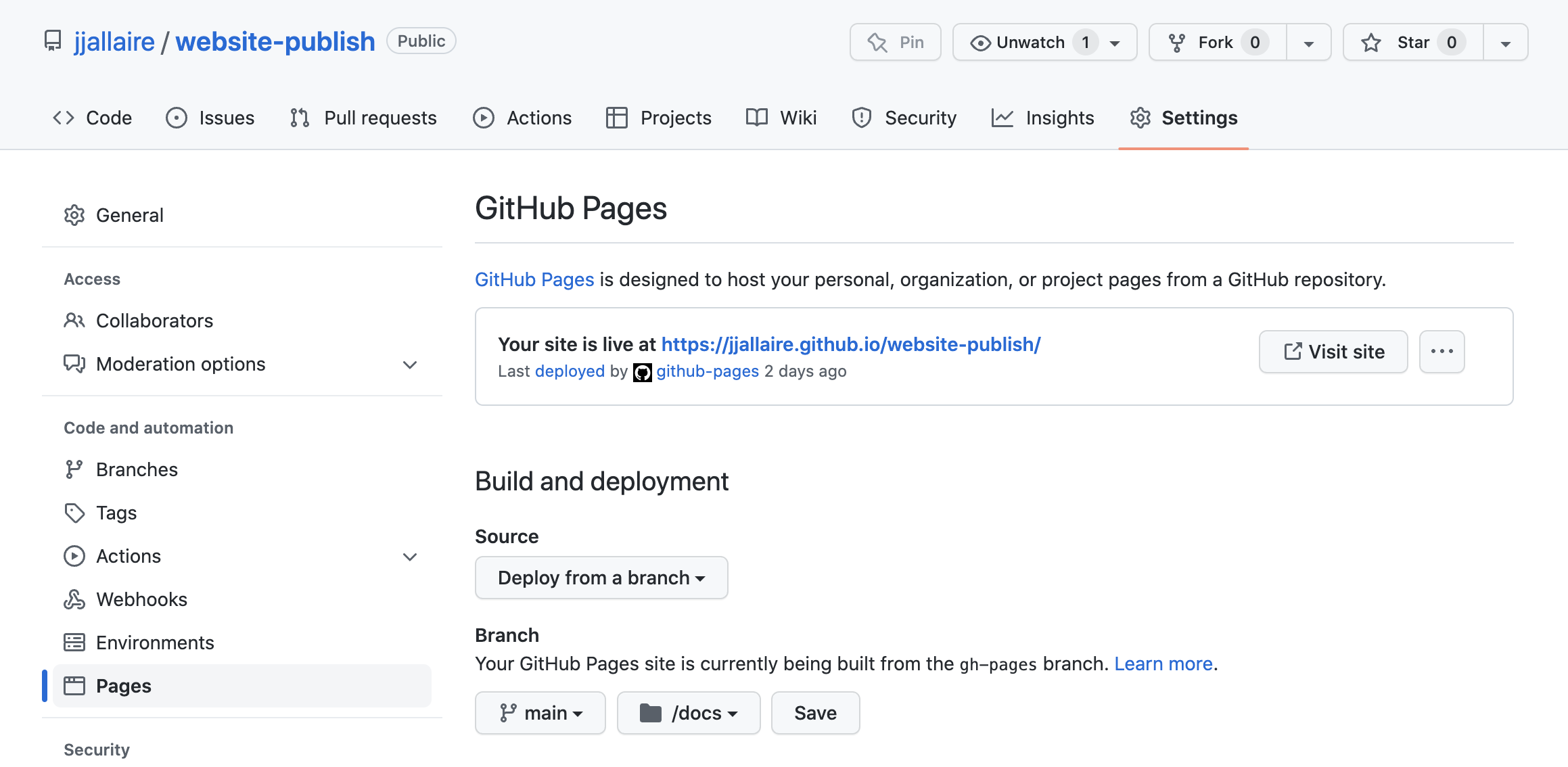Click Save to apply branch settings
The image size is (1568, 767).
click(814, 712)
